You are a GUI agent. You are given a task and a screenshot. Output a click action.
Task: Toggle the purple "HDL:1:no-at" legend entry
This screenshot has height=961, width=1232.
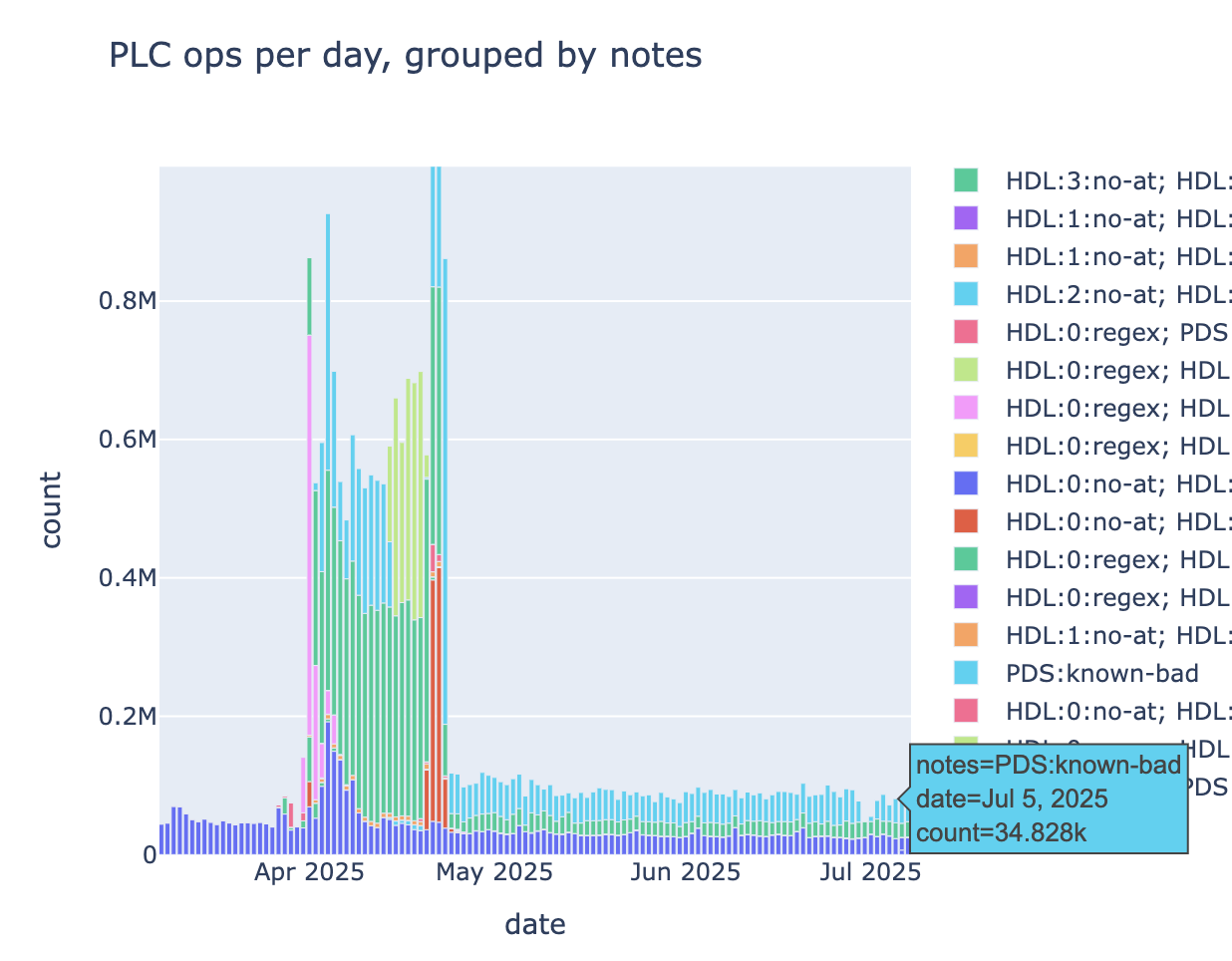(x=1116, y=218)
